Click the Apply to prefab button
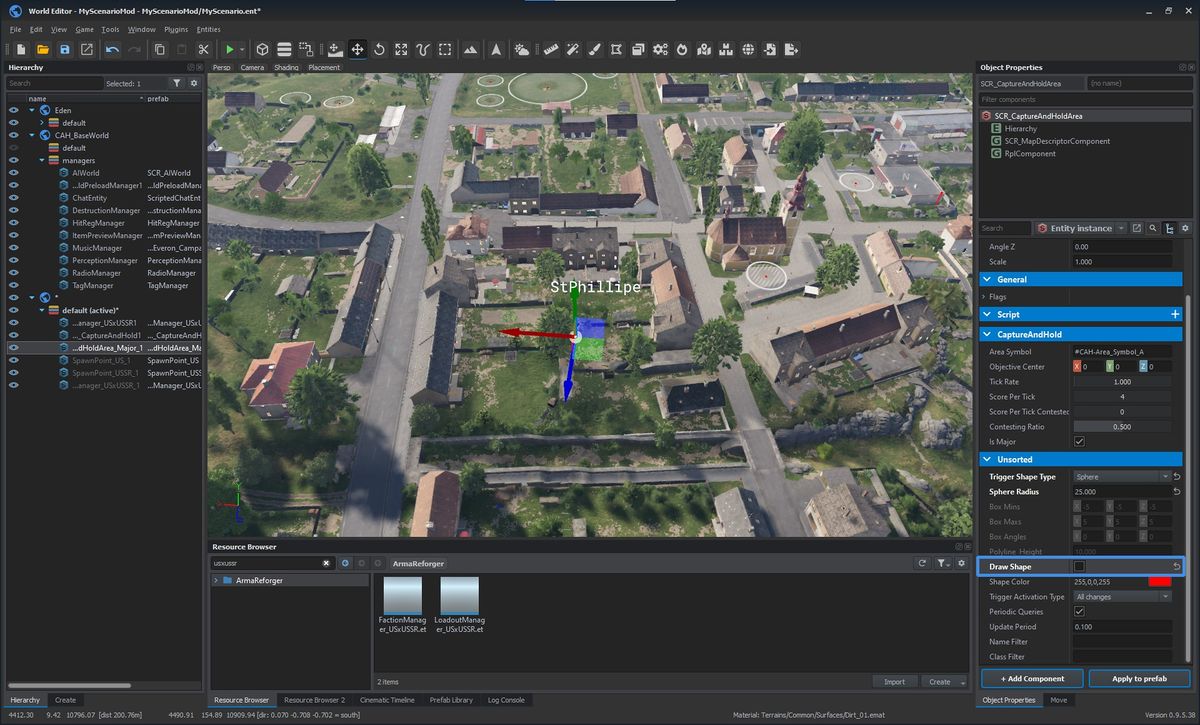Viewport: 1200px width, 725px height. point(1138,678)
